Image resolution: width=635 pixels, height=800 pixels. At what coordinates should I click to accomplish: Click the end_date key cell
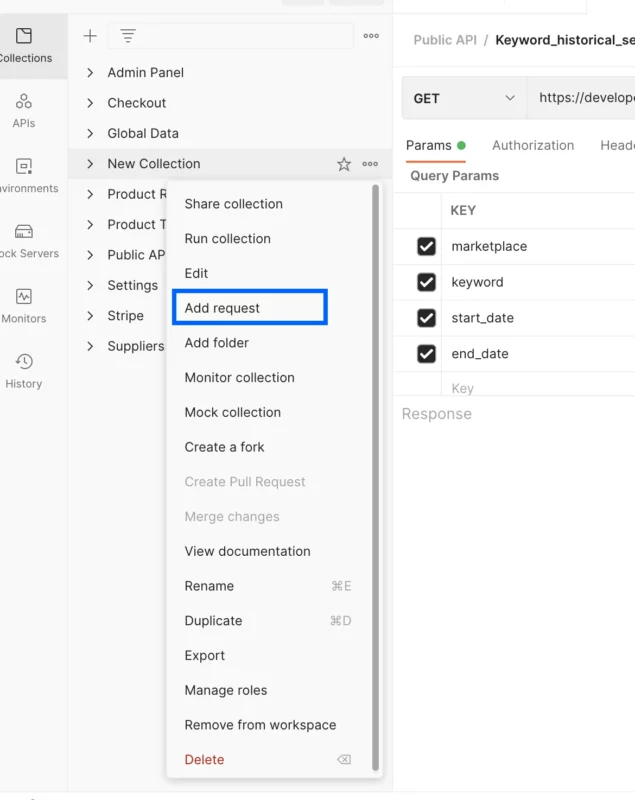pyautogui.click(x=538, y=354)
